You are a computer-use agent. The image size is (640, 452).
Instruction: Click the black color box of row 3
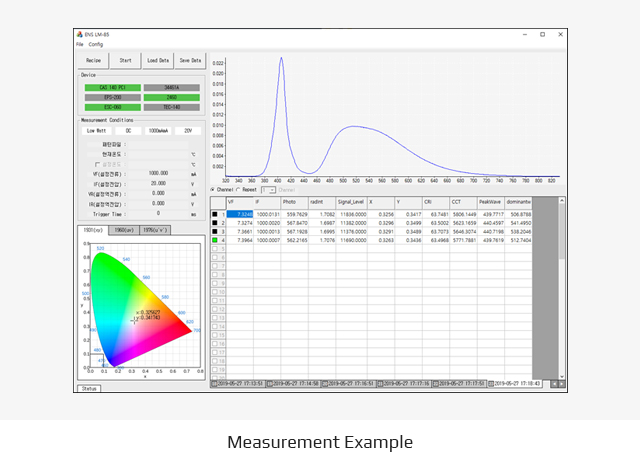(215, 232)
